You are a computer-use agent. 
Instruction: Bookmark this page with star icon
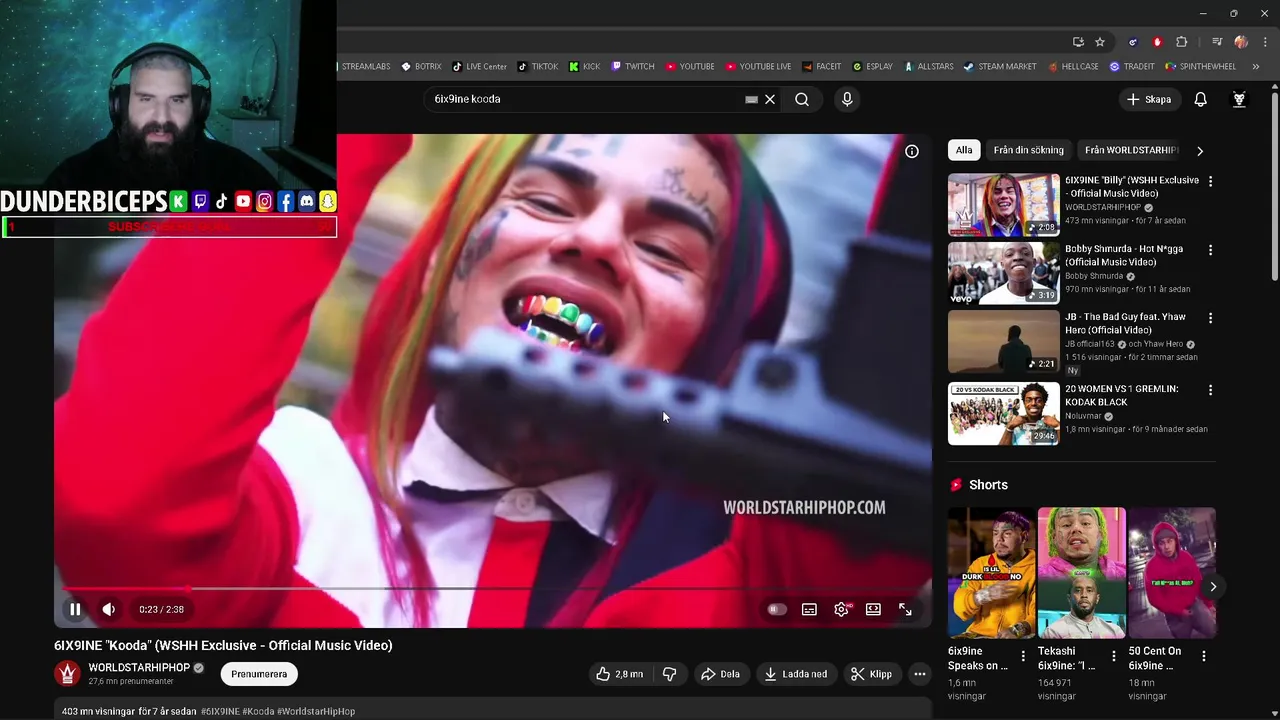pos(1100,42)
